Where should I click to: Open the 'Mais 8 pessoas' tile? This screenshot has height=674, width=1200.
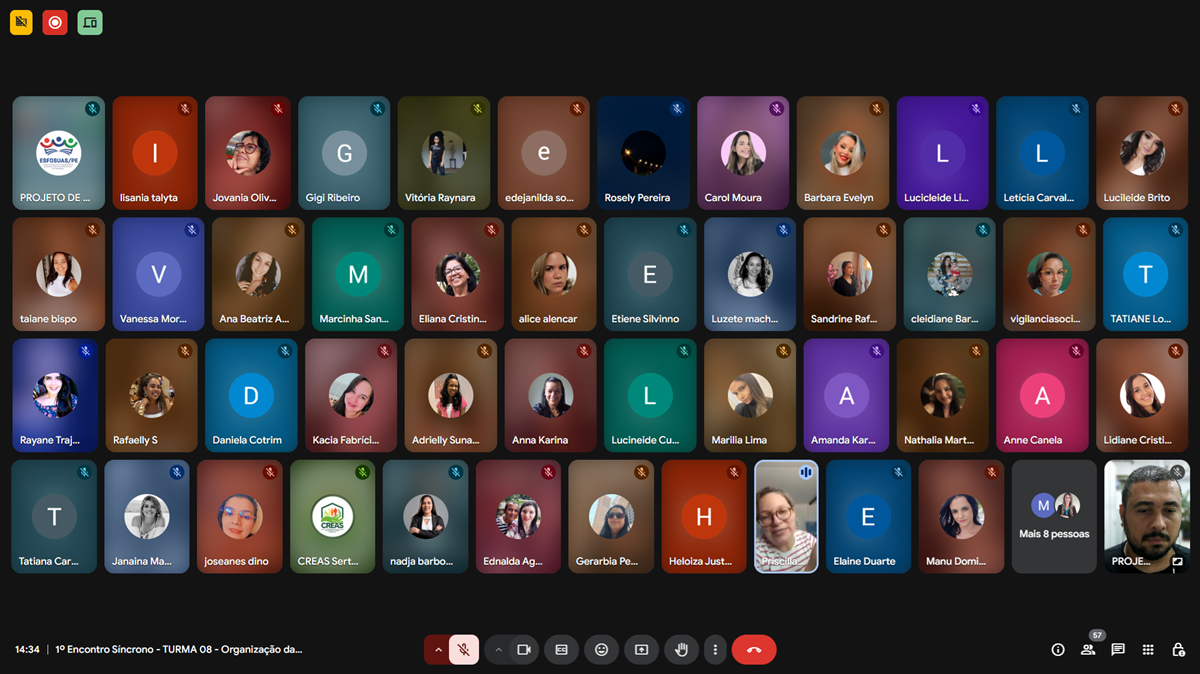tap(1054, 517)
